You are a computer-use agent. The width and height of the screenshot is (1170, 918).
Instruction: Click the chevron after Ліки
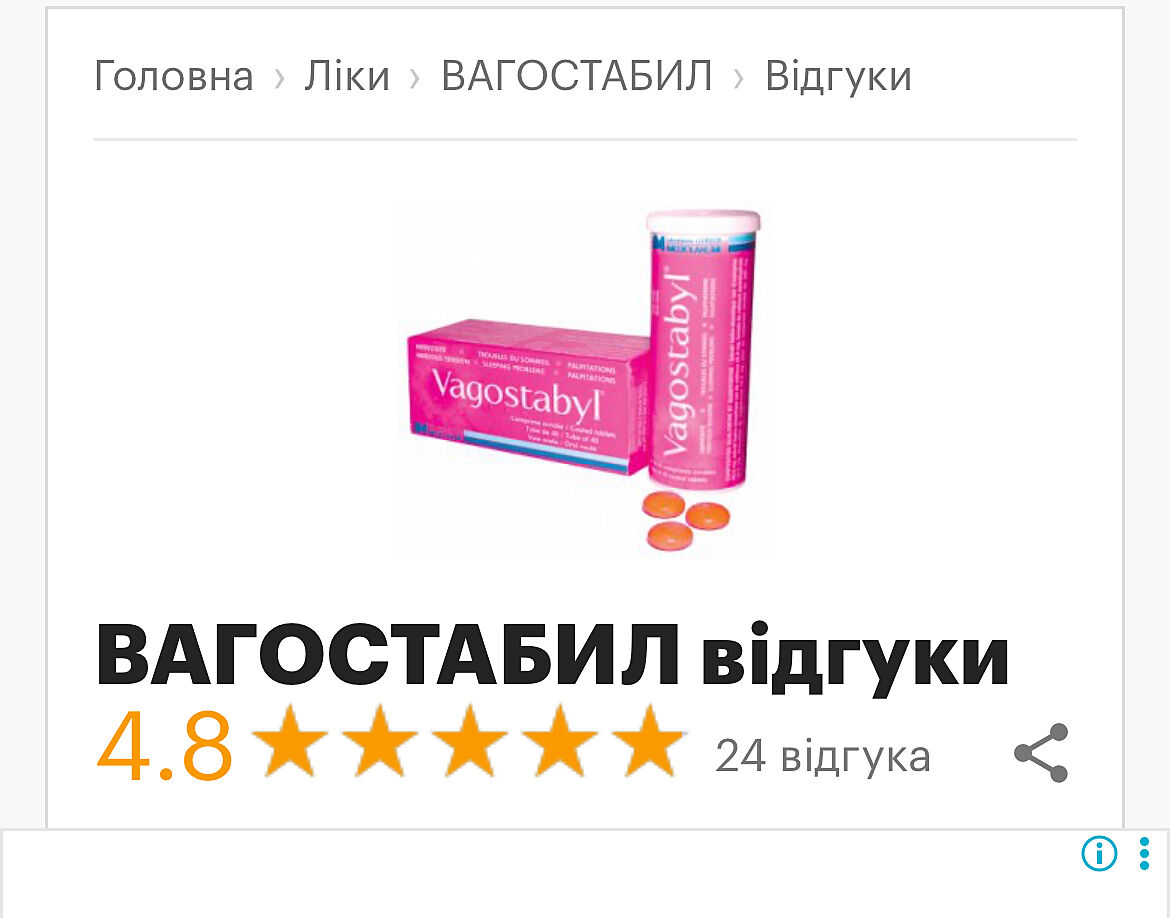(415, 77)
